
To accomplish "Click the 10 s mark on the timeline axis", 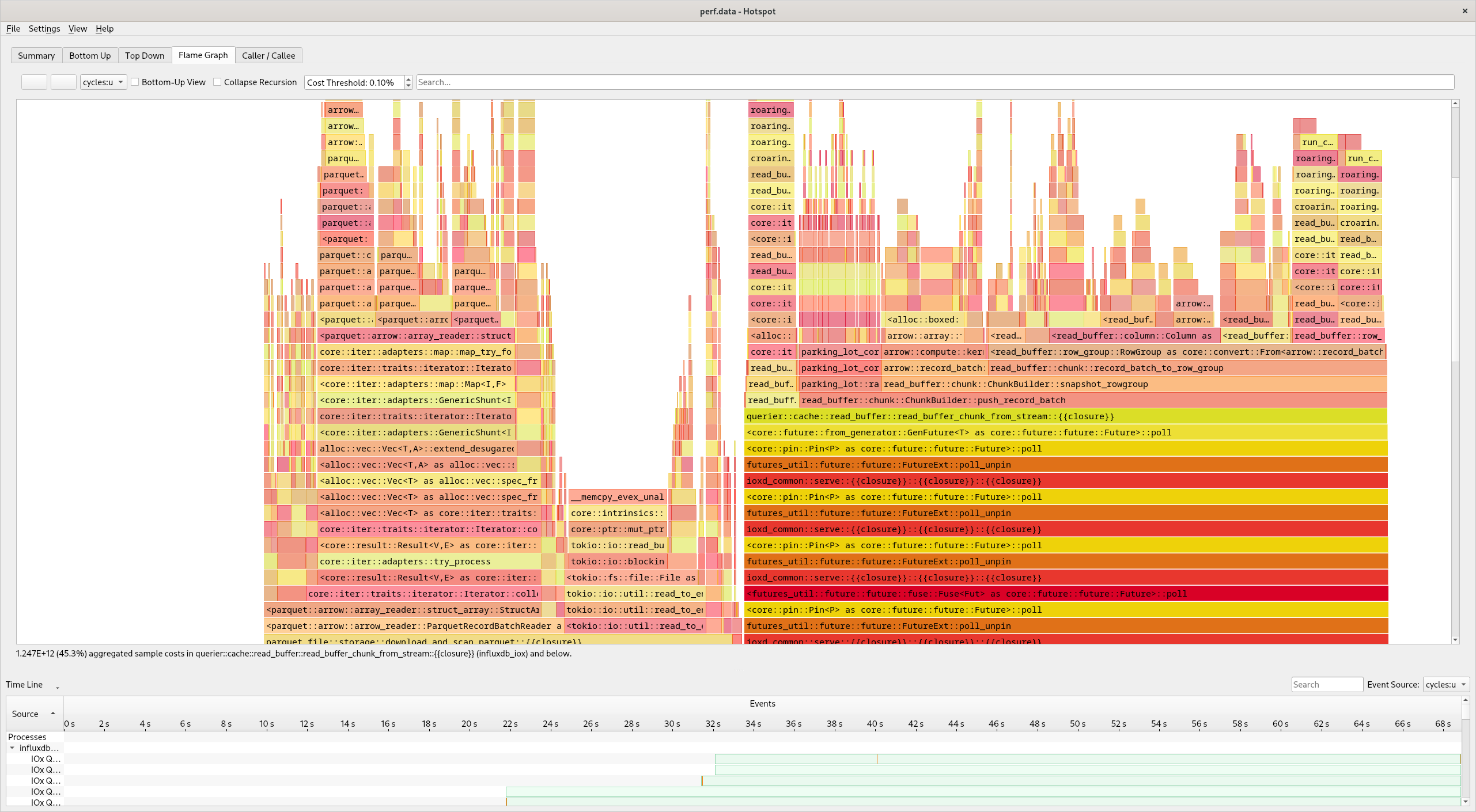I will click(x=266, y=724).
